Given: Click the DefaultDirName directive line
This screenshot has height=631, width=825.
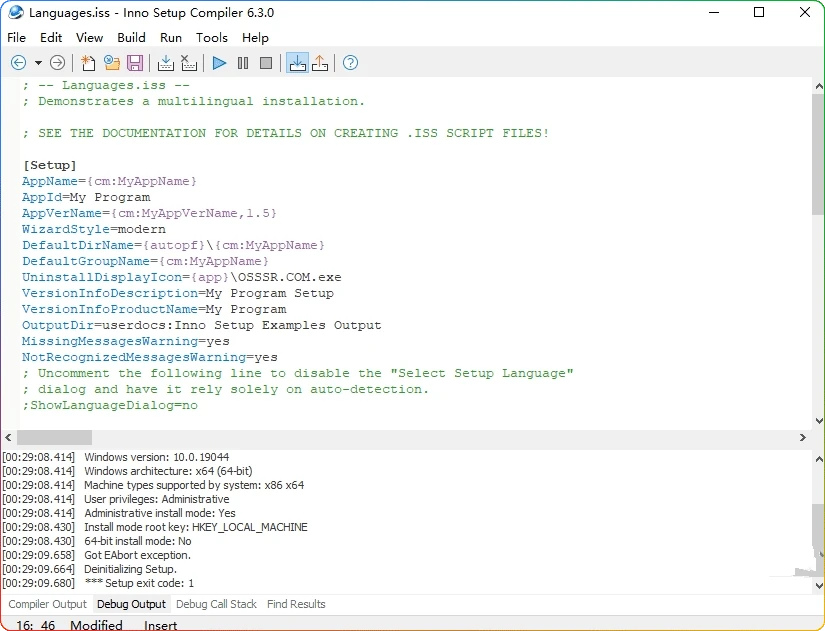Looking at the screenshot, I should coord(174,245).
